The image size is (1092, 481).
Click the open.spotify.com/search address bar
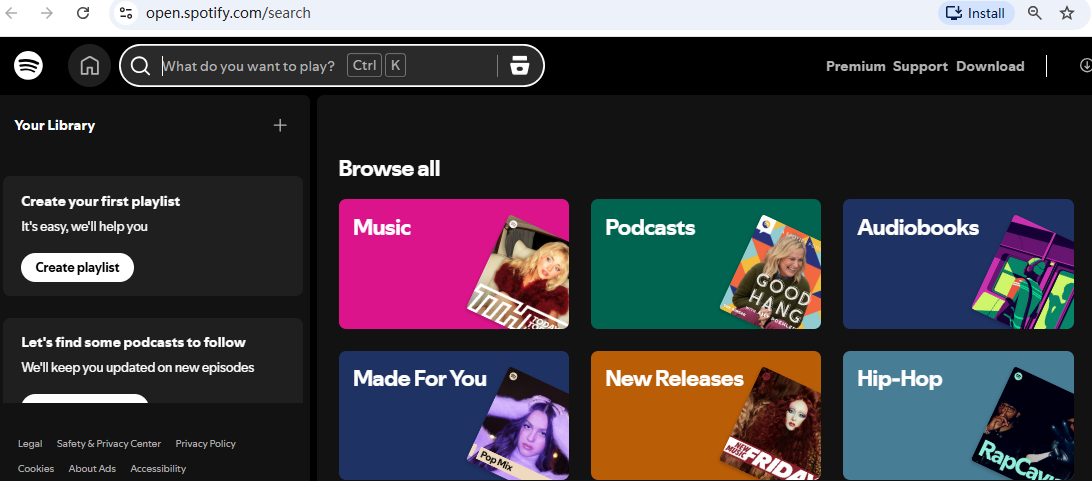(x=228, y=13)
